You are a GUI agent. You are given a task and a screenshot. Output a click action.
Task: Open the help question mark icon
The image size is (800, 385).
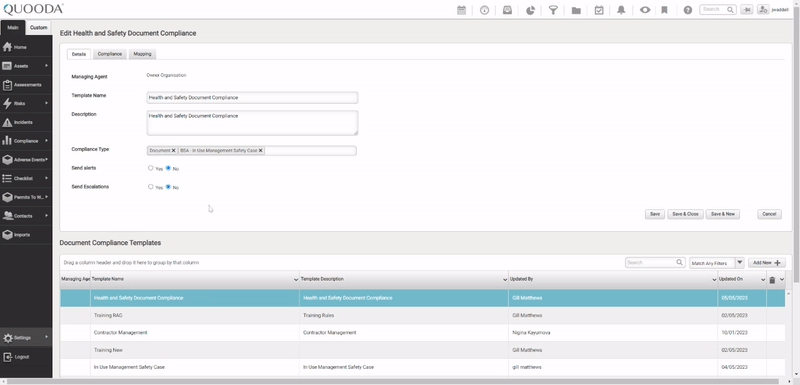pos(688,10)
